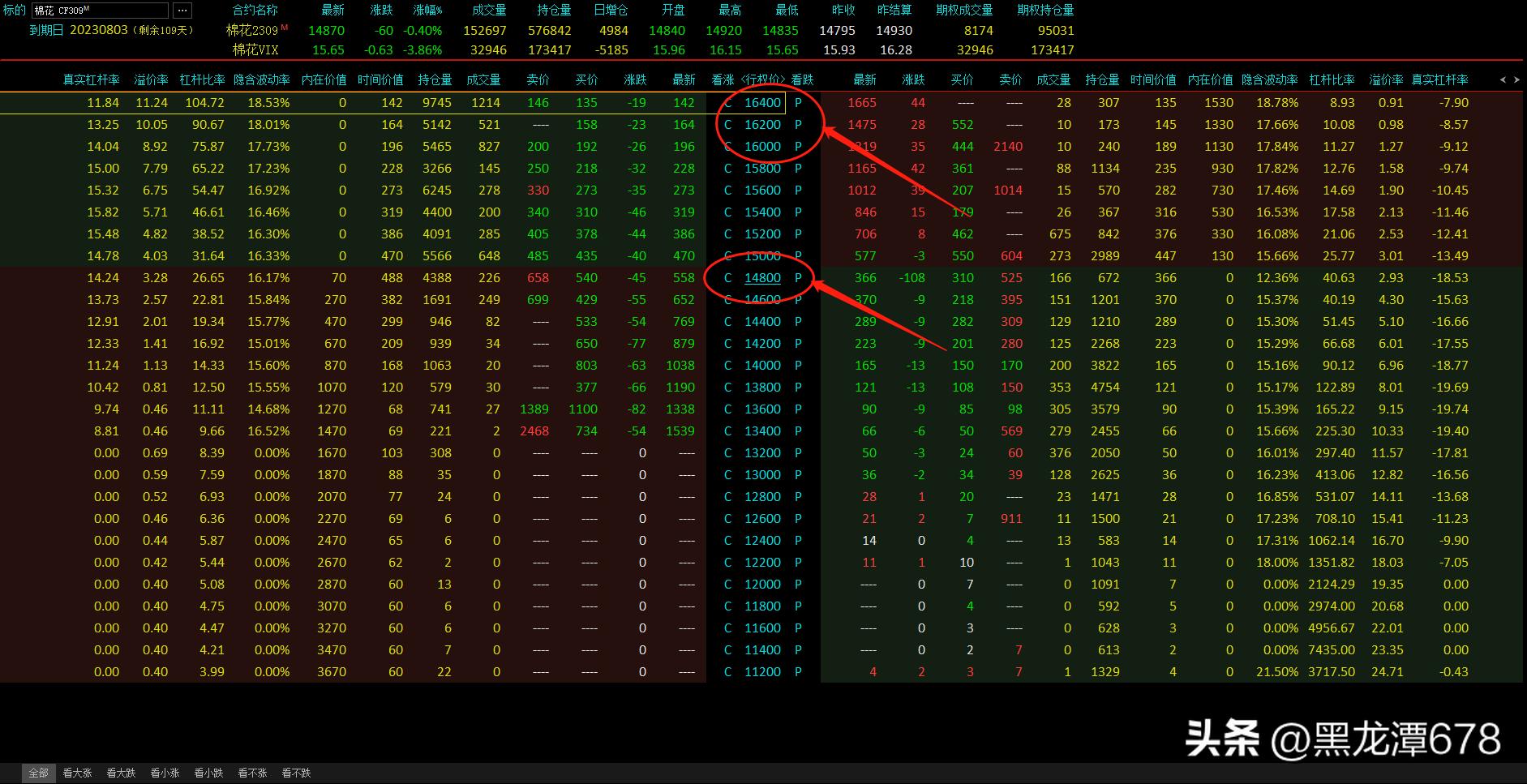This screenshot has width=1527, height=784.
Task: Click the P marker for strike 16400
Action: tap(798, 103)
